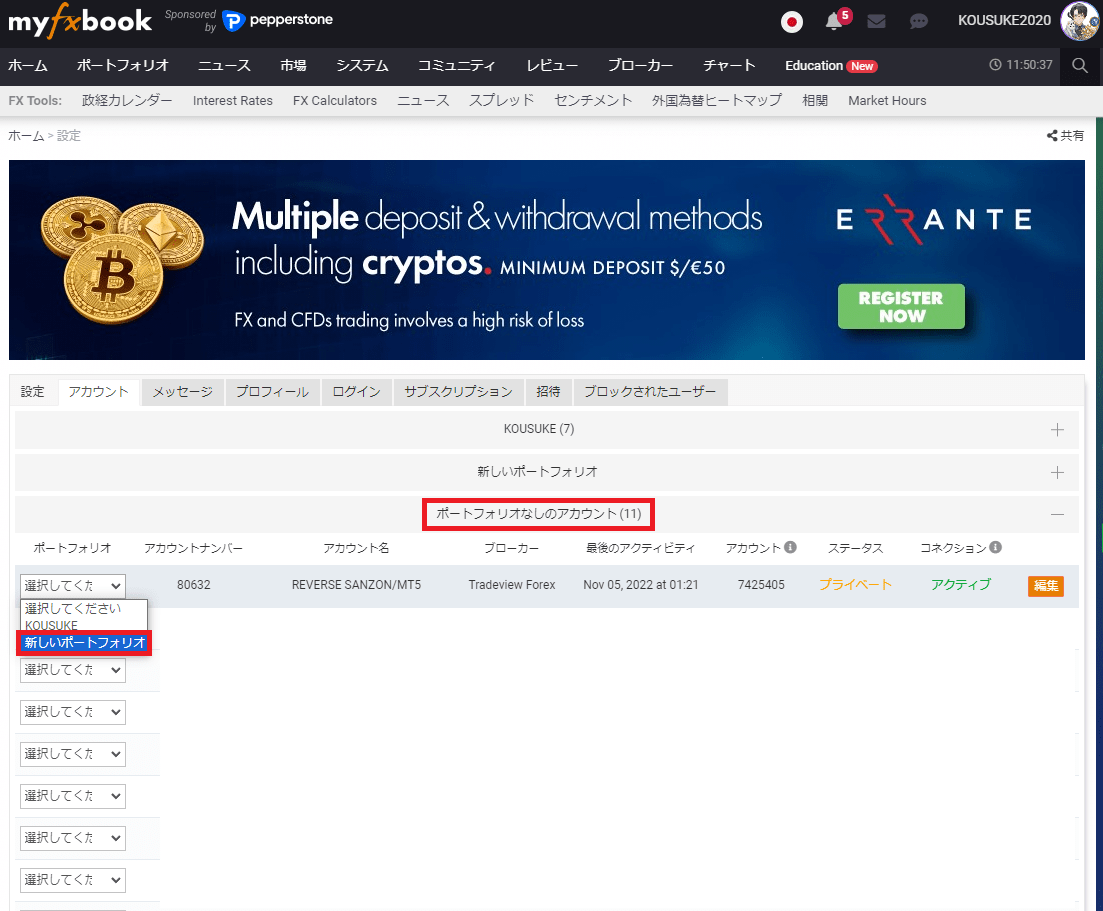This screenshot has height=911, width=1103.
Task: Switch to the プロフィール tab
Action: point(272,392)
